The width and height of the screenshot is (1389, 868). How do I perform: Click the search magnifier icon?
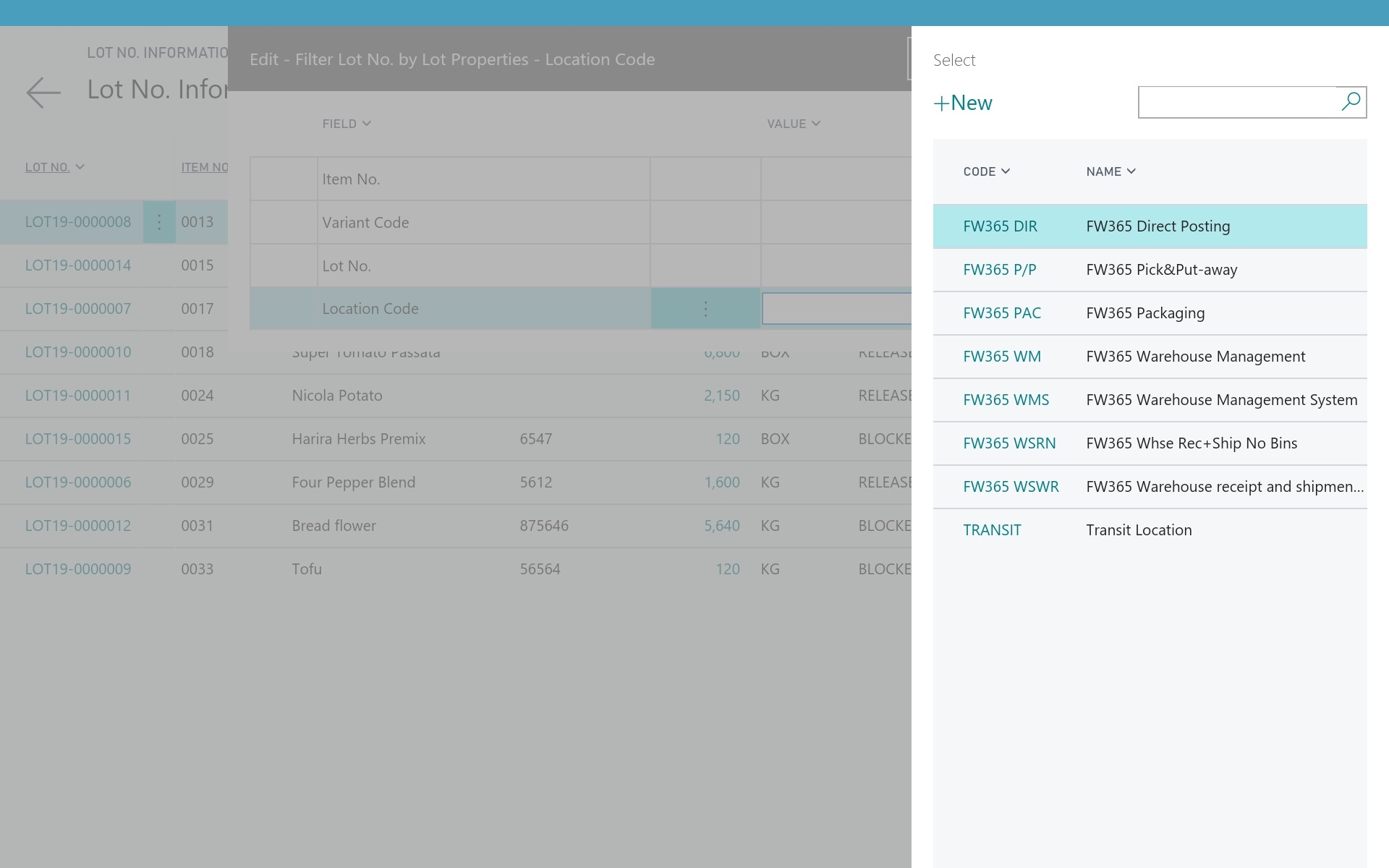(1350, 102)
